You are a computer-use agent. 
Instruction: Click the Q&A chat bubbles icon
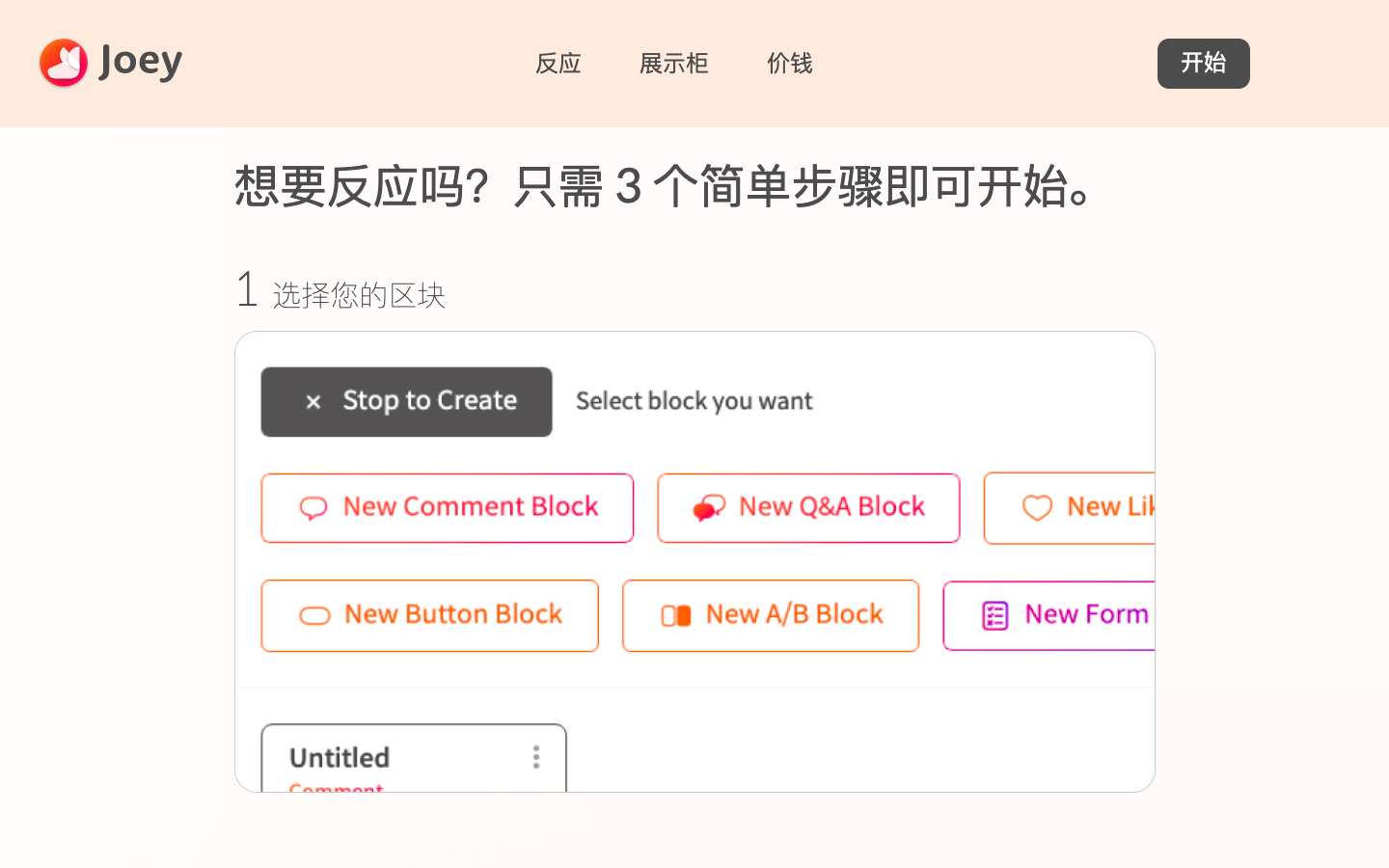pos(709,507)
